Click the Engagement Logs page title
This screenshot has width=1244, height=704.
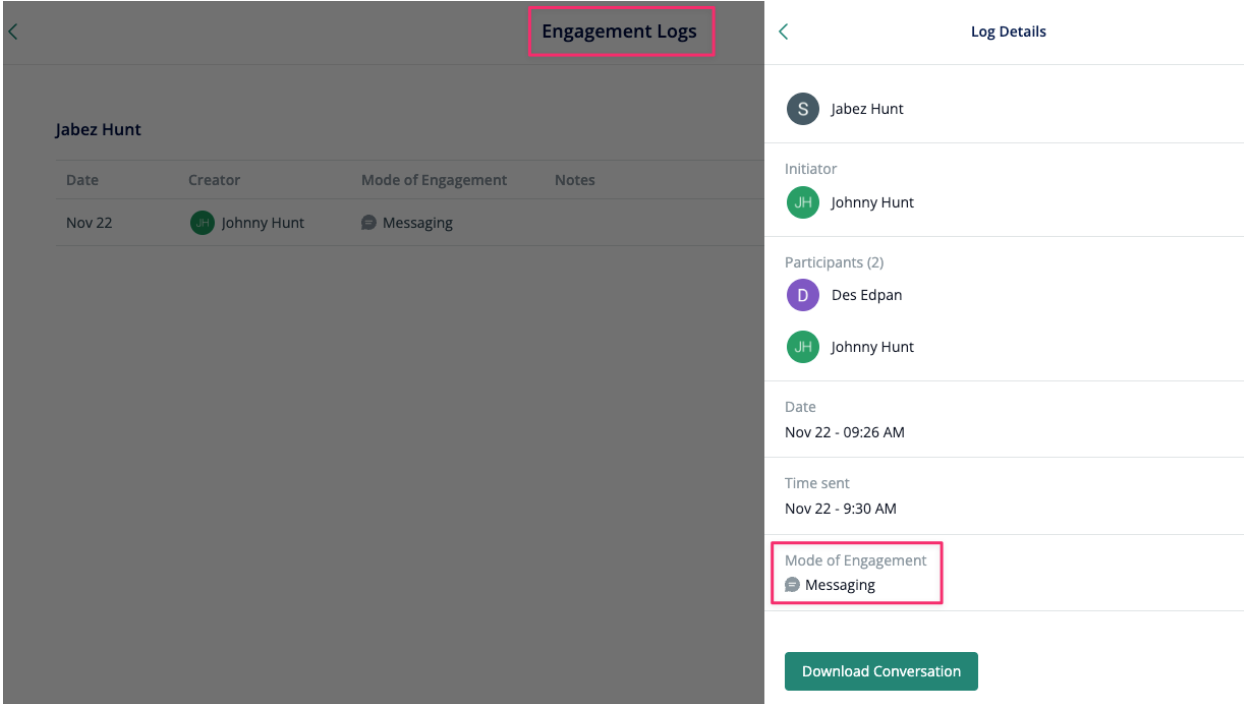pyautogui.click(x=619, y=32)
